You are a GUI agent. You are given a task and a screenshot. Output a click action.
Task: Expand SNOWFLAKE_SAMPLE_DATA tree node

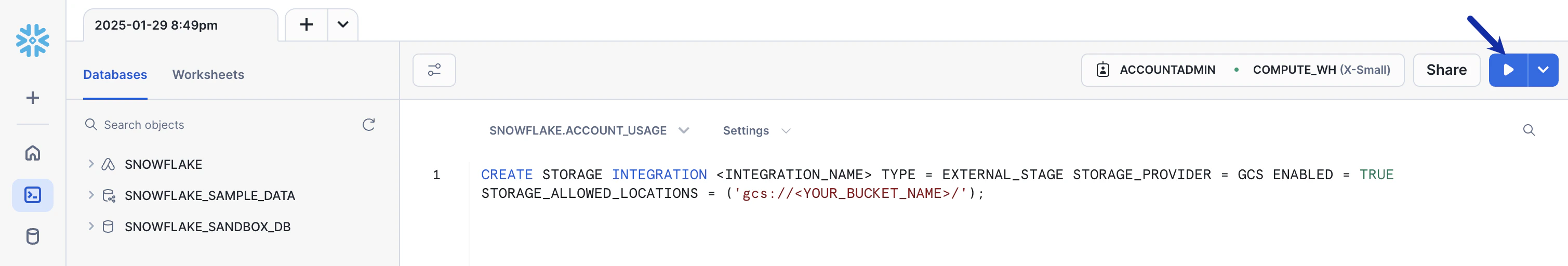click(91, 195)
